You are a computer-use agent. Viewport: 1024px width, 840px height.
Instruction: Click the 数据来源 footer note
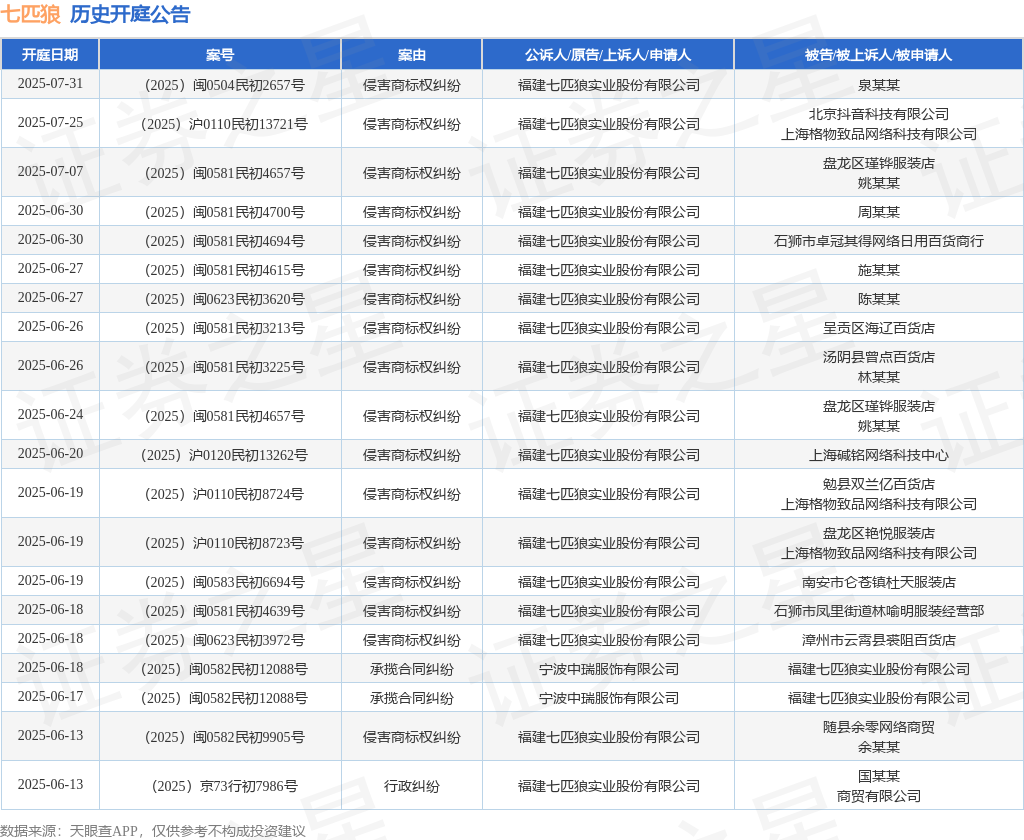[153, 831]
